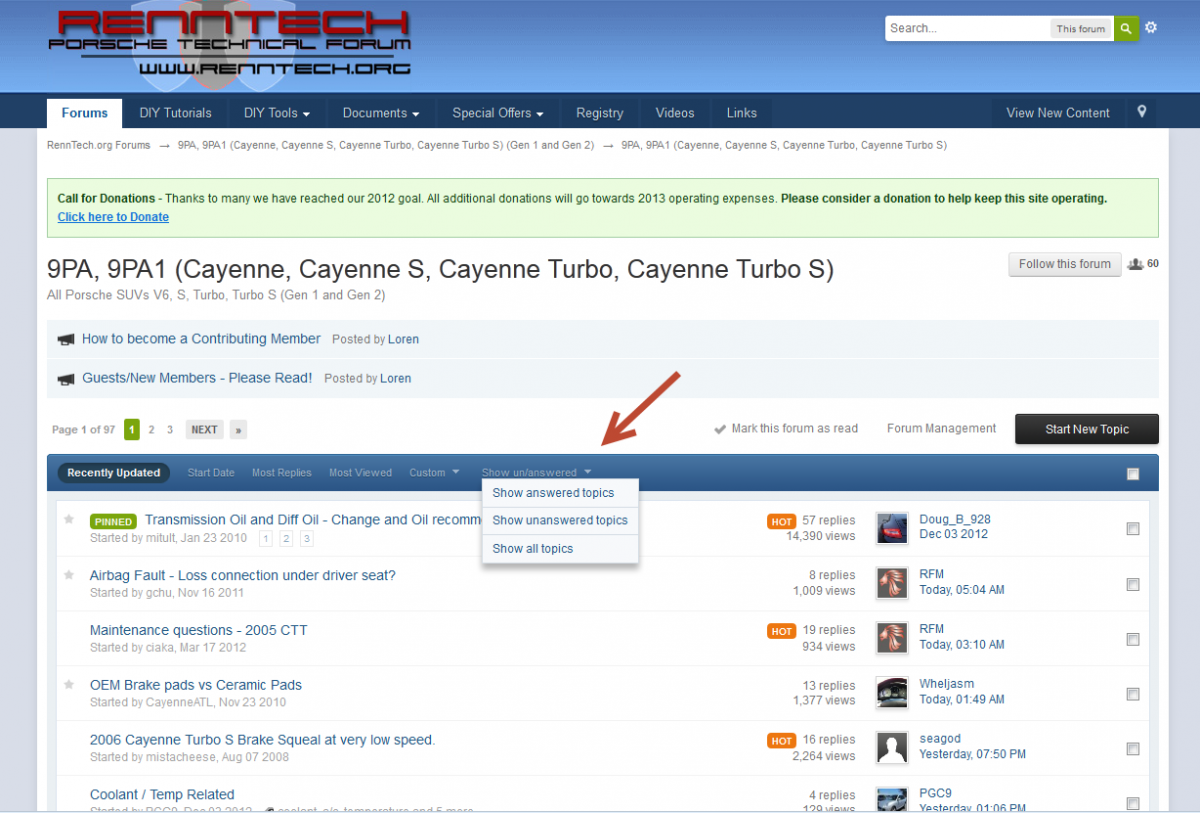This screenshot has height=813, width=1200.
Task: Jump to page 3 of Transmission Oil topic
Action: pos(307,539)
